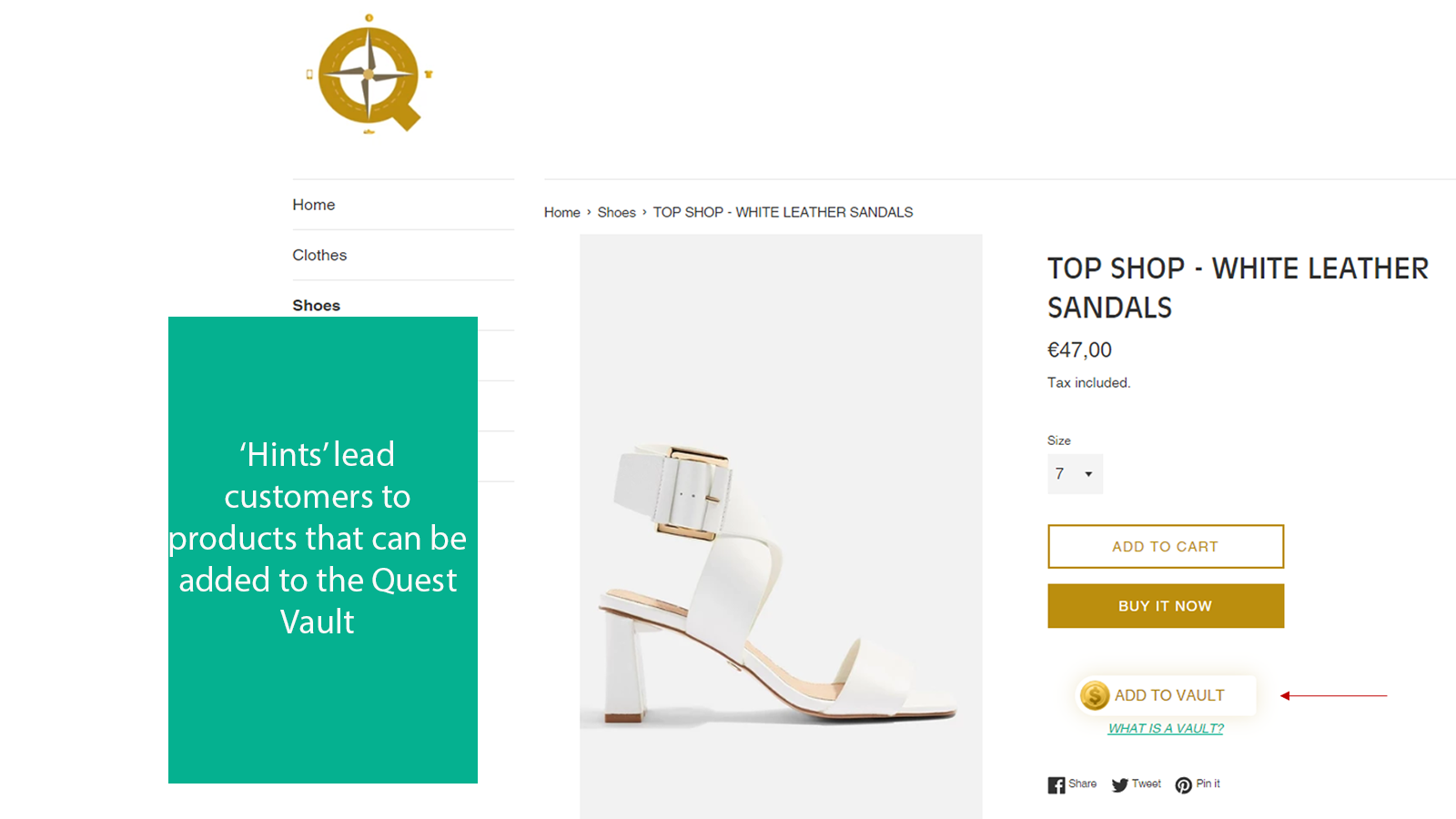The width and height of the screenshot is (1456, 819).
Task: Open the Size dropdown
Action: point(1075,474)
